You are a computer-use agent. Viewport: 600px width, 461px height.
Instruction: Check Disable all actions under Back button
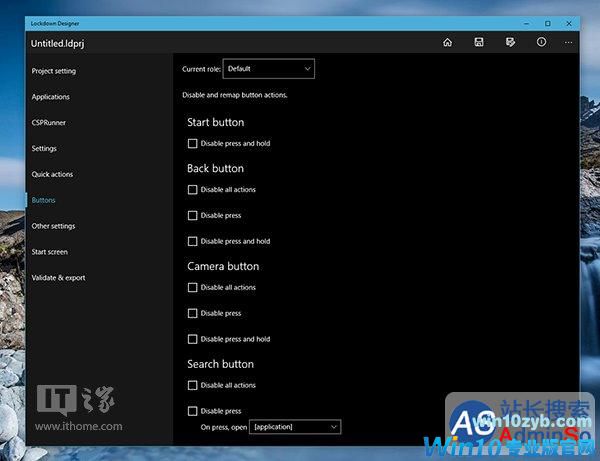pyautogui.click(x=192, y=189)
